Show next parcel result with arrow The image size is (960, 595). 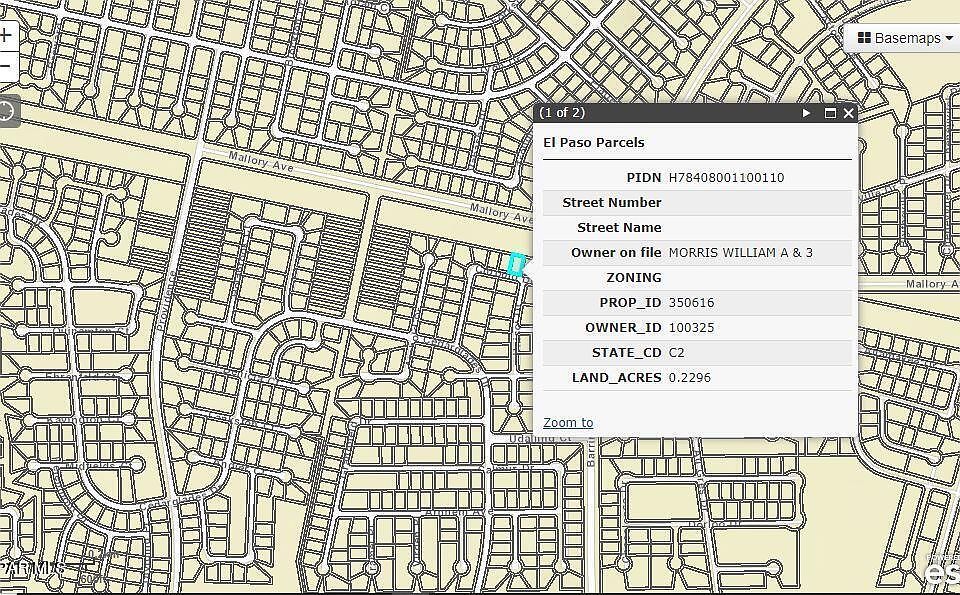806,113
